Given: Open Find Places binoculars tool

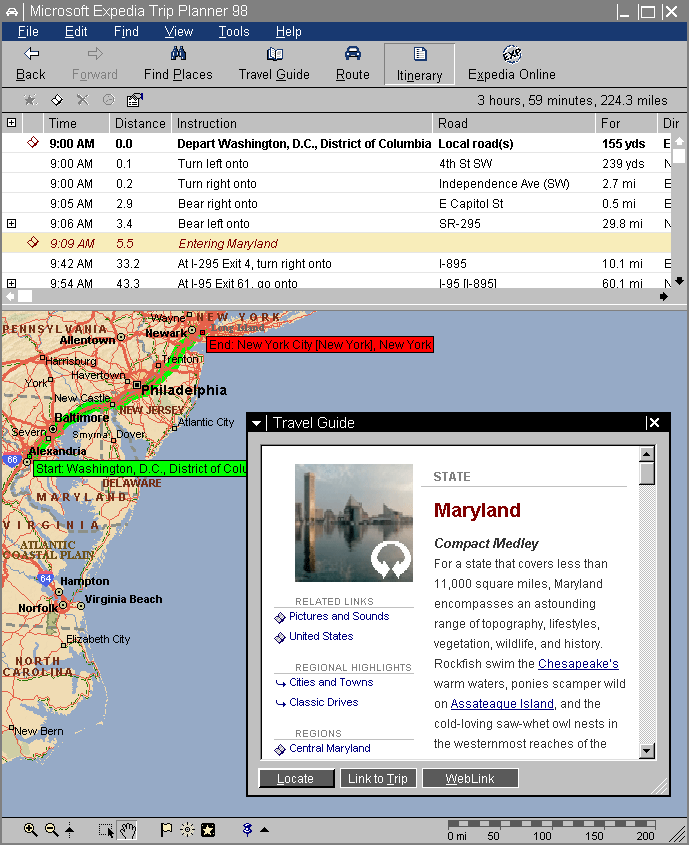Looking at the screenshot, I should pyautogui.click(x=178, y=64).
